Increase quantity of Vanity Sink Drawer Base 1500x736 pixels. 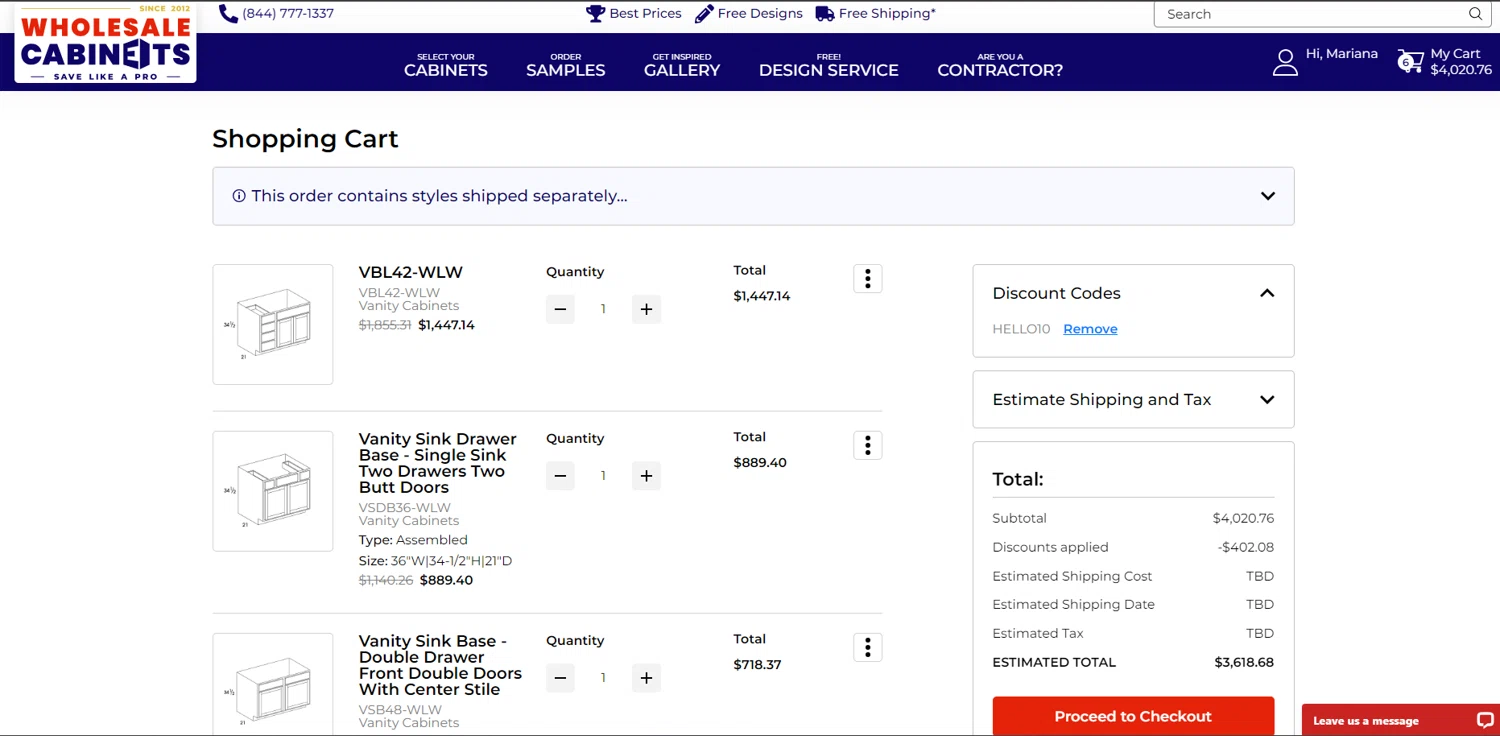pos(646,476)
